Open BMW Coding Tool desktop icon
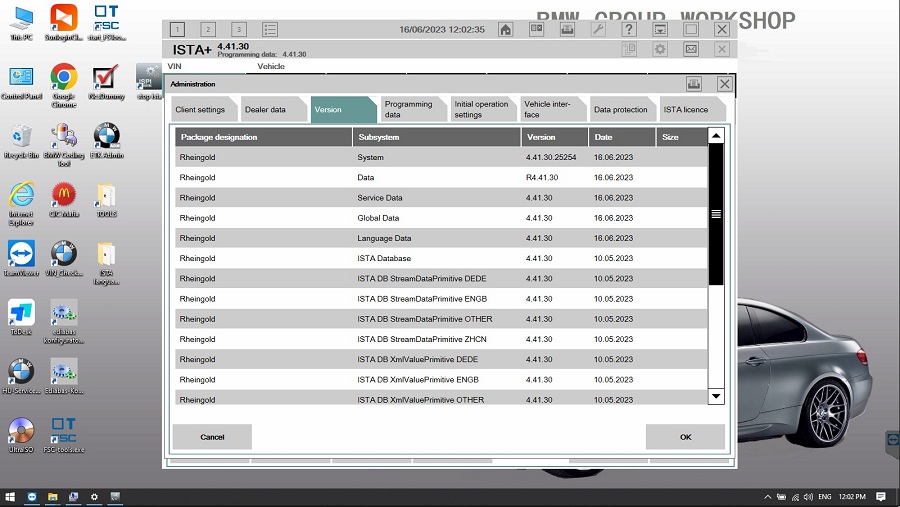 [64, 145]
